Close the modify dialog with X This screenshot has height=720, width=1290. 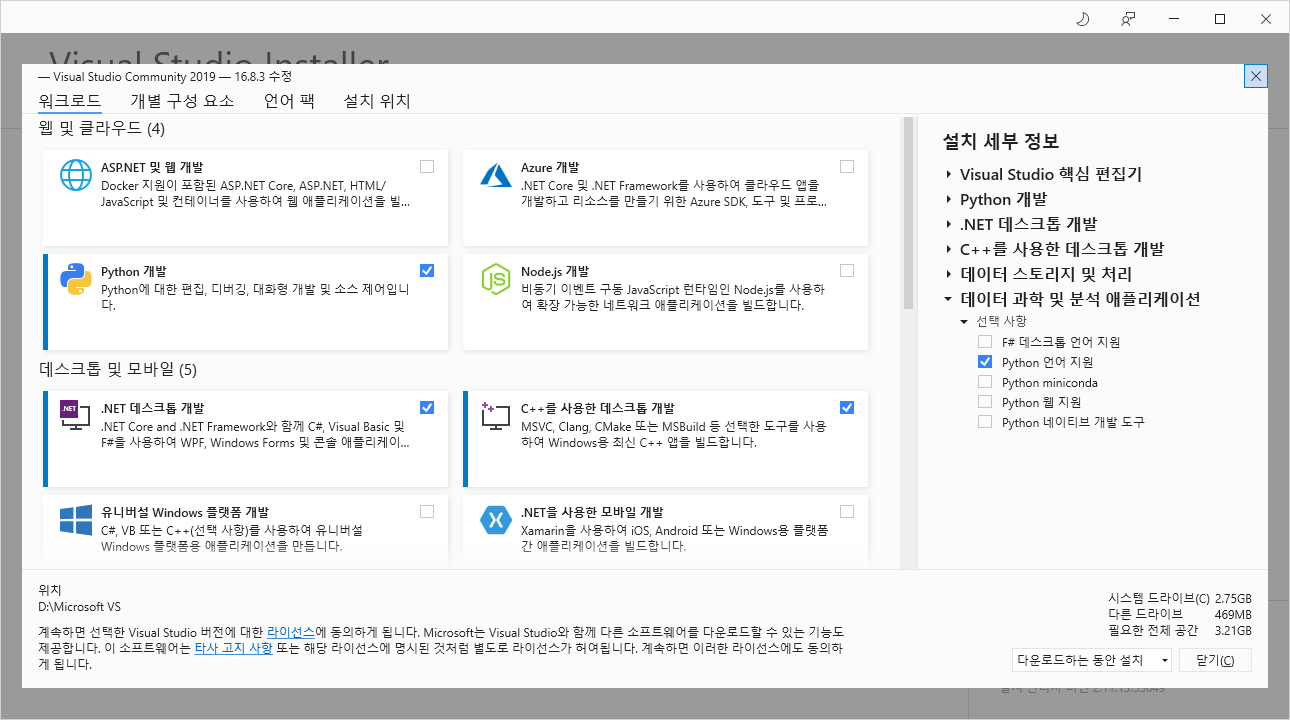(1256, 76)
